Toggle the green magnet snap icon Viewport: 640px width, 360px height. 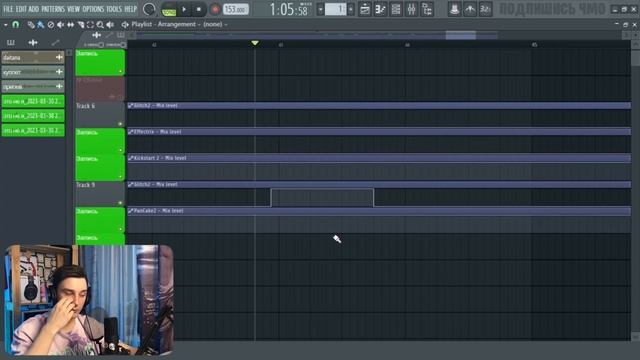point(16,25)
